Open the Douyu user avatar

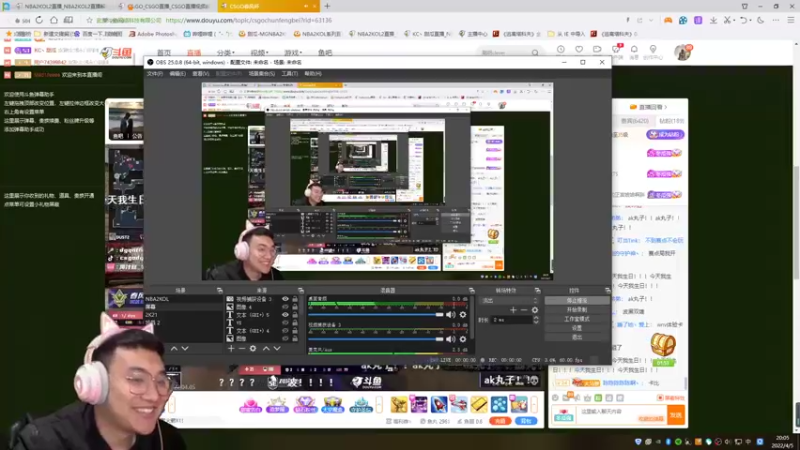tap(682, 52)
